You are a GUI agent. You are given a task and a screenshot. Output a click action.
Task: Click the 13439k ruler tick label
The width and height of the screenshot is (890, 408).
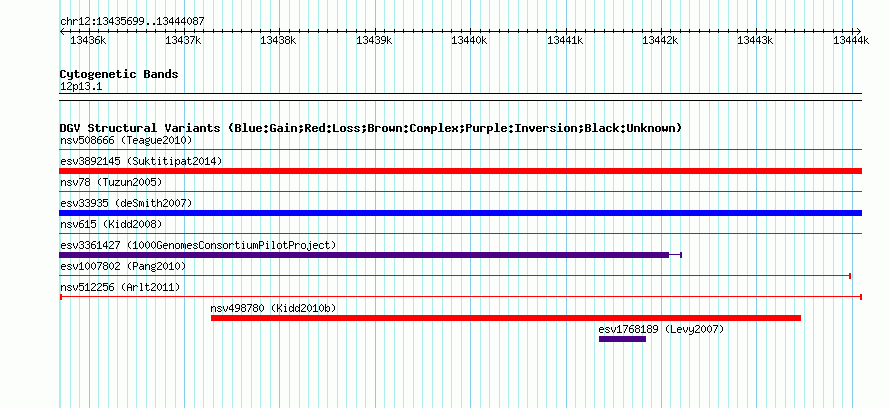pos(373,40)
